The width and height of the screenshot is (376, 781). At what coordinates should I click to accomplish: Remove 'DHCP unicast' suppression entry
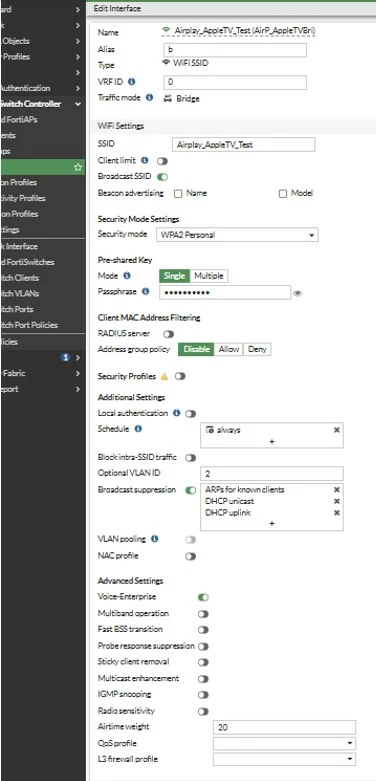click(x=337, y=501)
